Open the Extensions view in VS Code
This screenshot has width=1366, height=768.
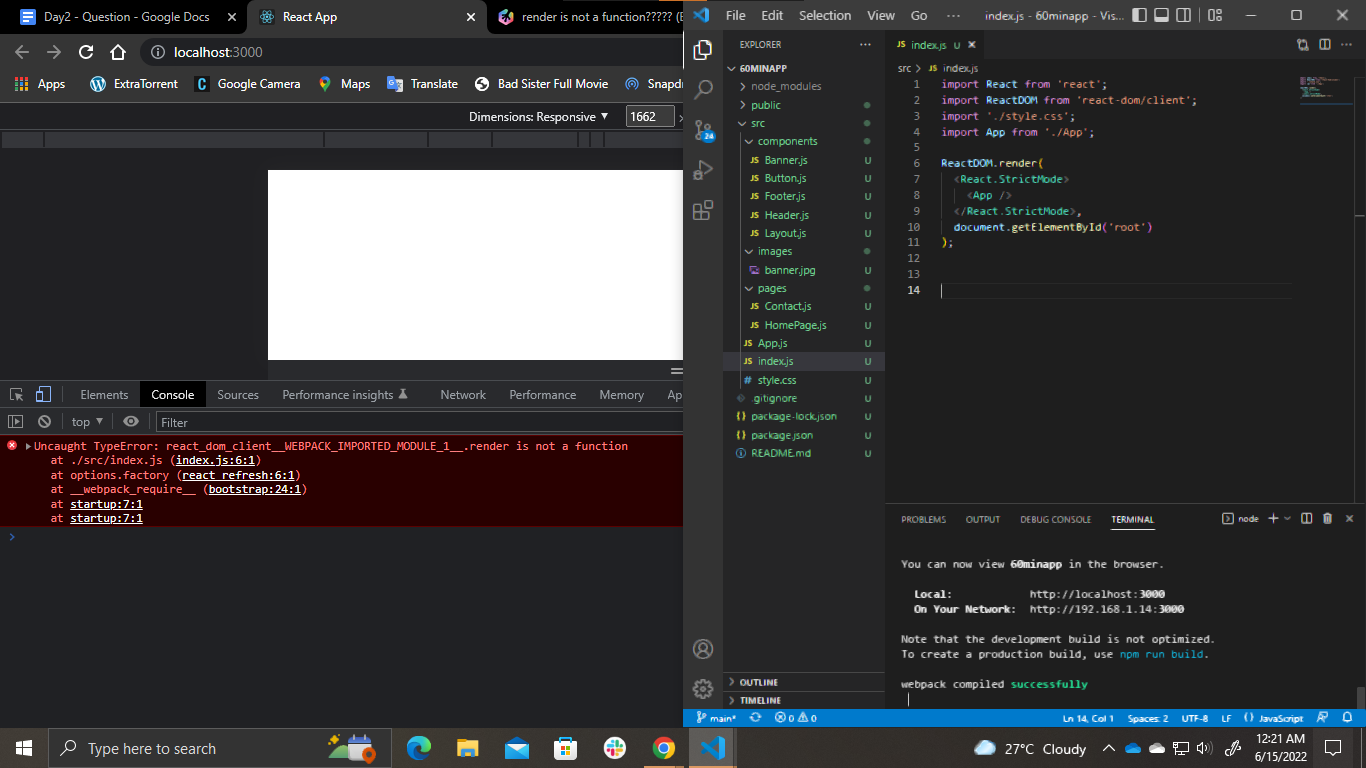[x=703, y=210]
